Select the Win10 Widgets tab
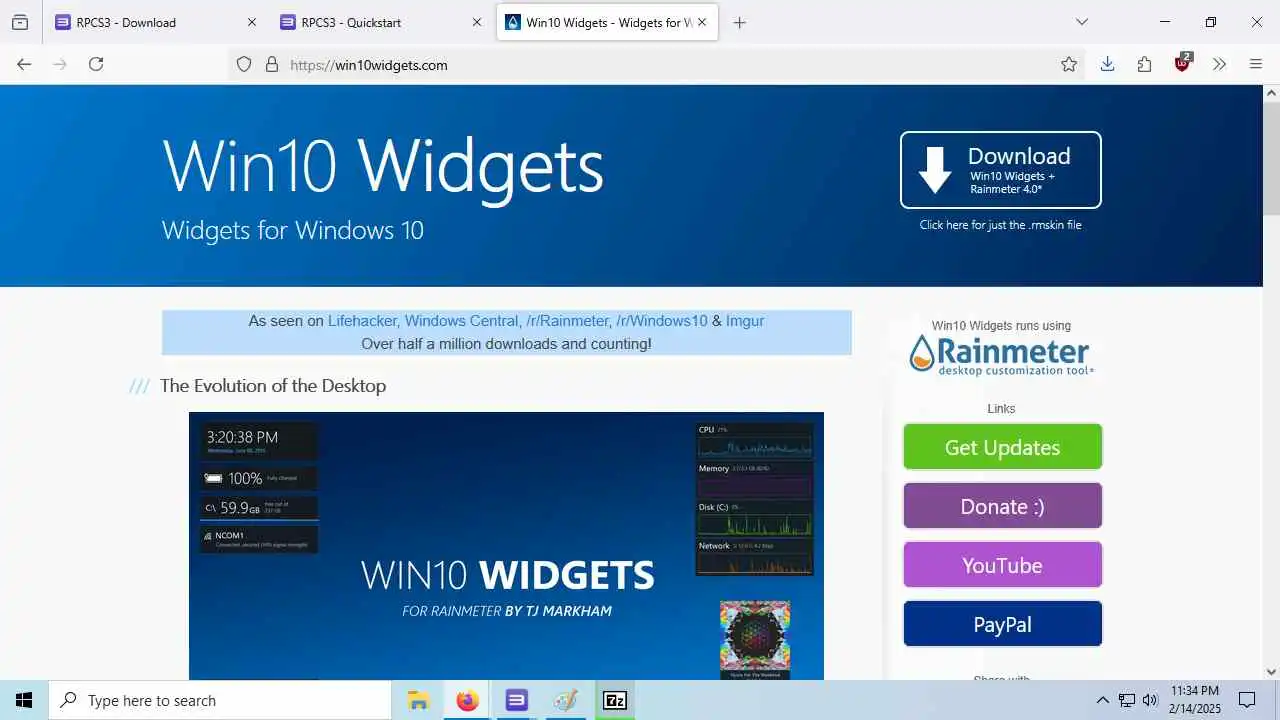The height and width of the screenshot is (720, 1280). tap(607, 22)
